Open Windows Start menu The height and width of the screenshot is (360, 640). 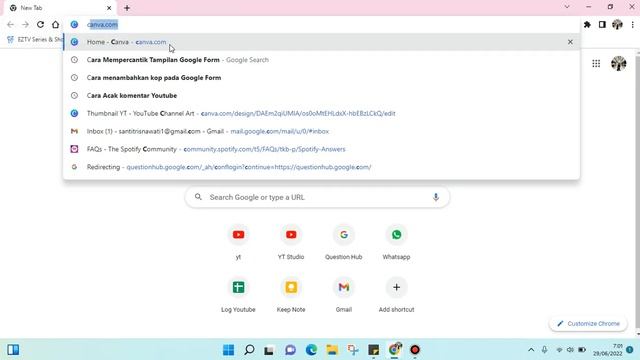(229, 350)
